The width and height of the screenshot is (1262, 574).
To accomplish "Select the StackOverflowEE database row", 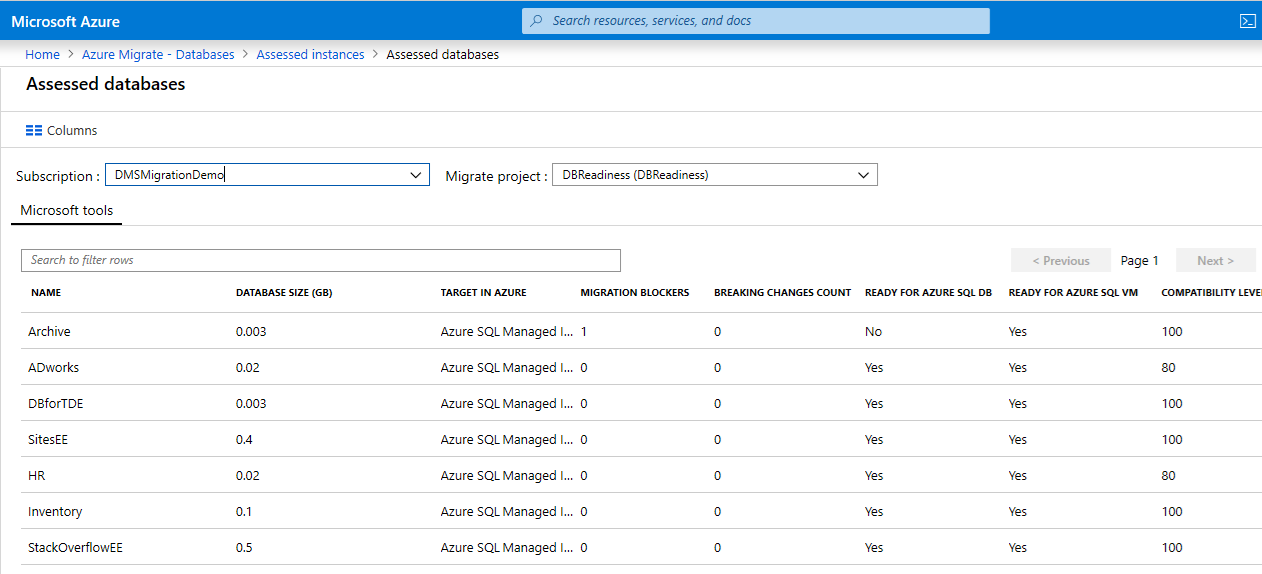I will tap(76, 548).
